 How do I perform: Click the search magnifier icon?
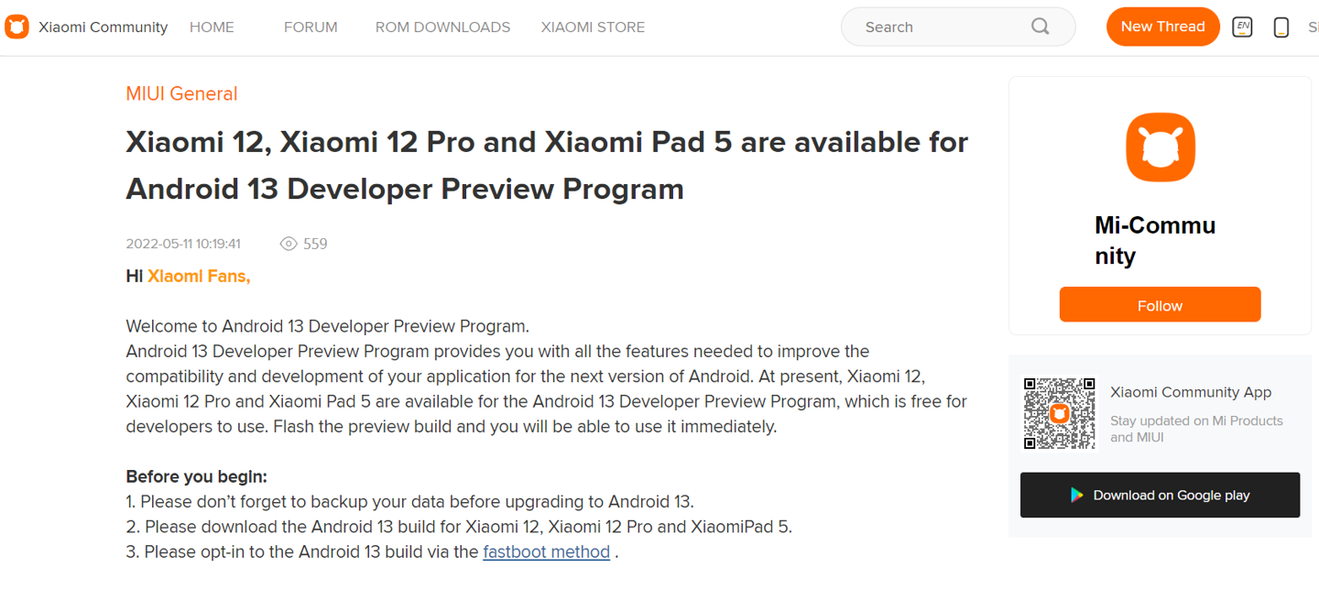(x=1040, y=27)
